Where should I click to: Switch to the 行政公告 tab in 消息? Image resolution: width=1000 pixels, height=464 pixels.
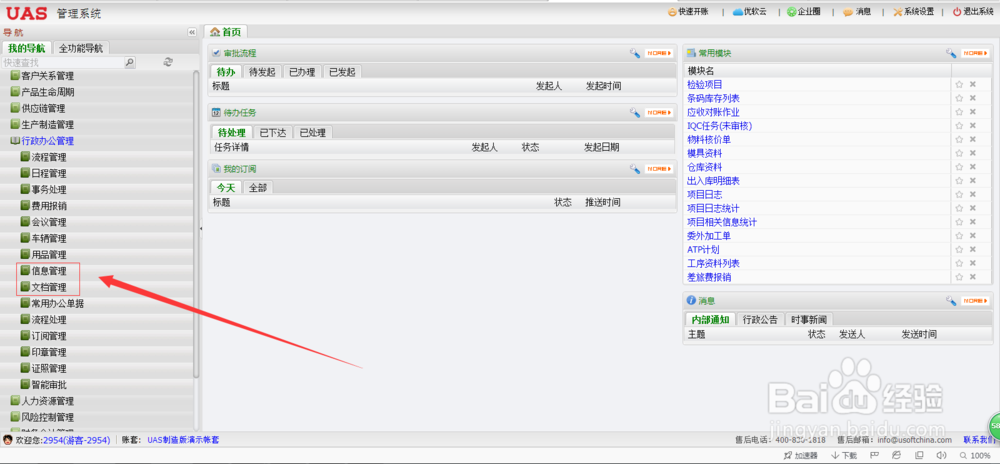click(x=760, y=319)
